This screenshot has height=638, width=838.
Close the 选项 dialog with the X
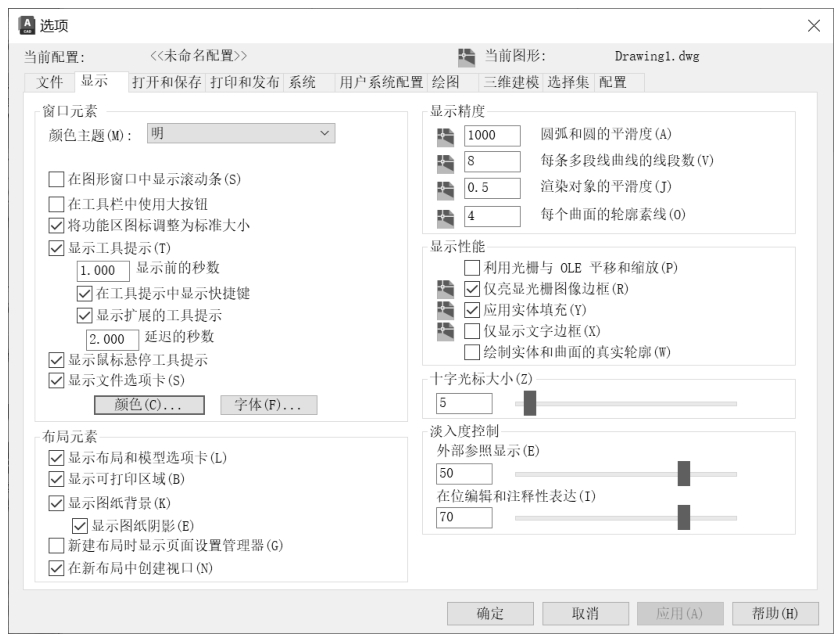click(x=813, y=26)
